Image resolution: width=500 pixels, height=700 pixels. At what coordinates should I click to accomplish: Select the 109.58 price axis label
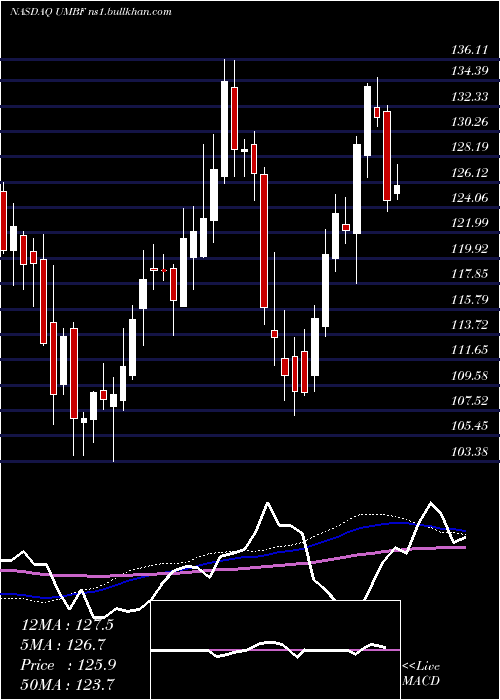[470, 375]
